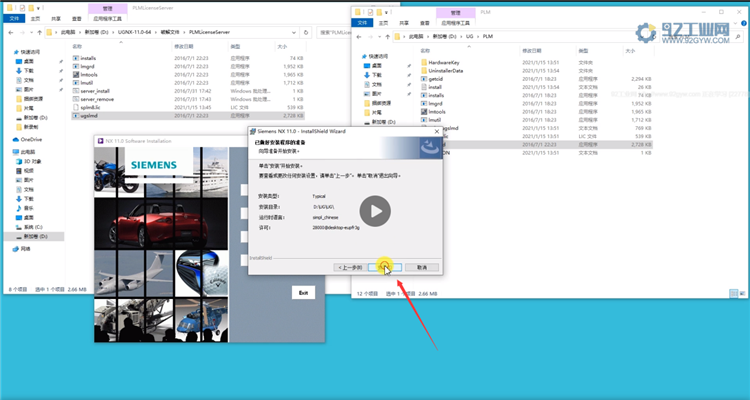The height and width of the screenshot is (400, 750).
Task: Switch PLM window to large icons view
Action: (x=742, y=293)
